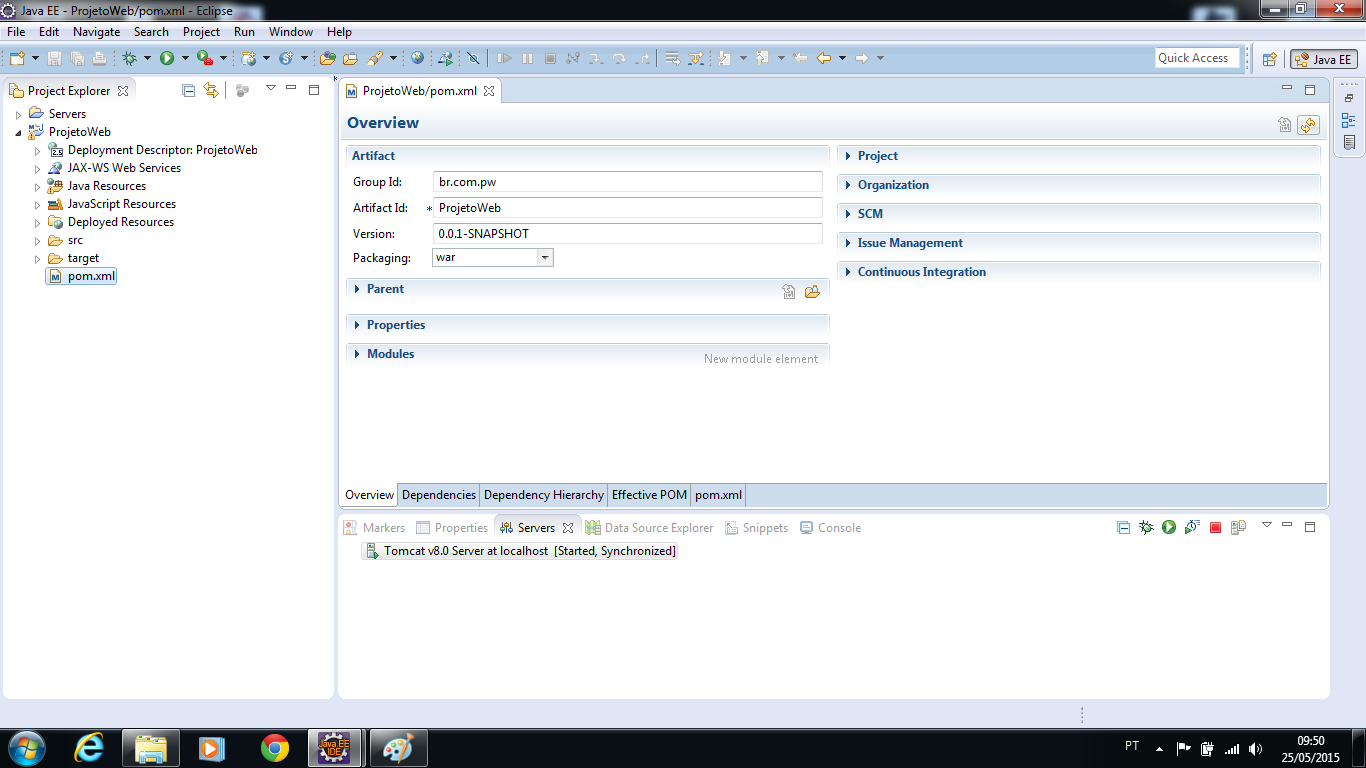Select pom.xml in Project Explorer

[82, 276]
